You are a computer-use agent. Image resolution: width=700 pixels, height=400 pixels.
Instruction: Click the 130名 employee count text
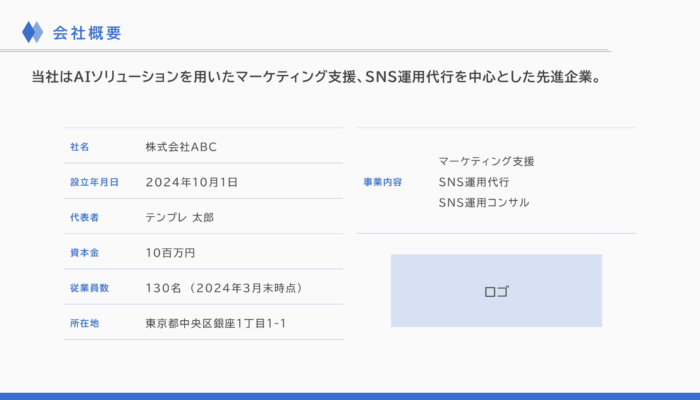(163, 288)
